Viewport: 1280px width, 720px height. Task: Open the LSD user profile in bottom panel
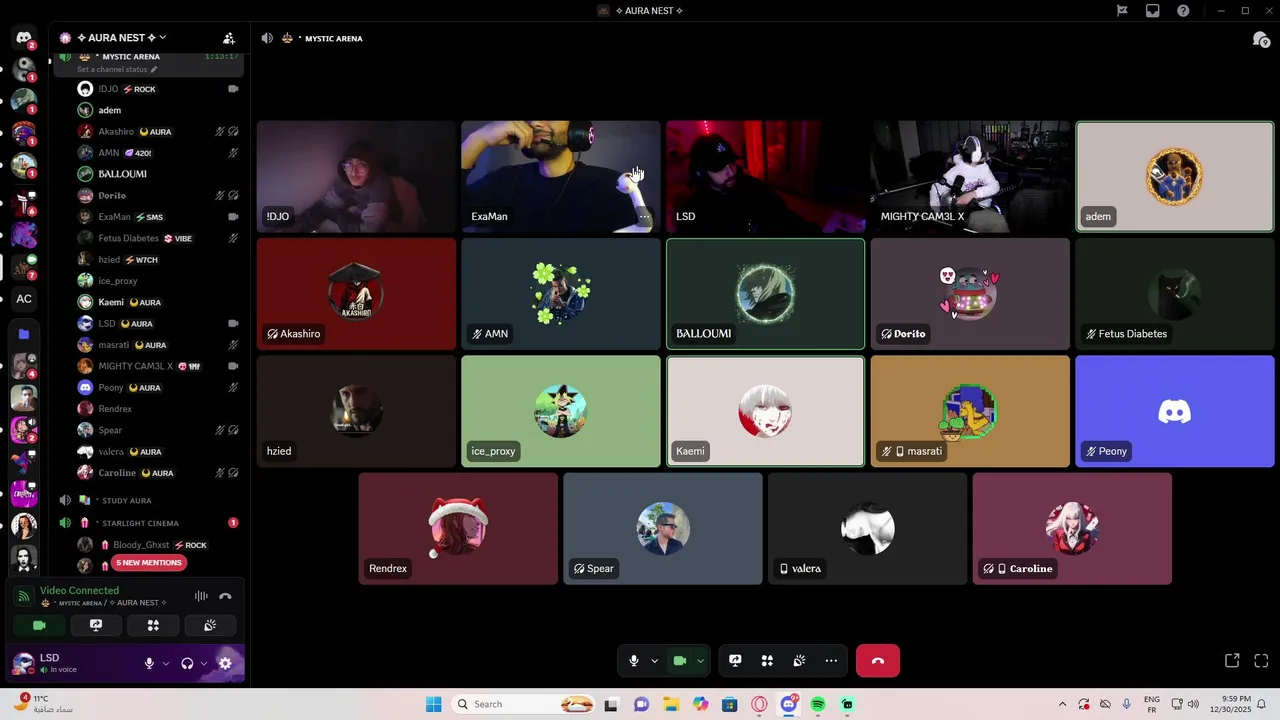click(70, 663)
